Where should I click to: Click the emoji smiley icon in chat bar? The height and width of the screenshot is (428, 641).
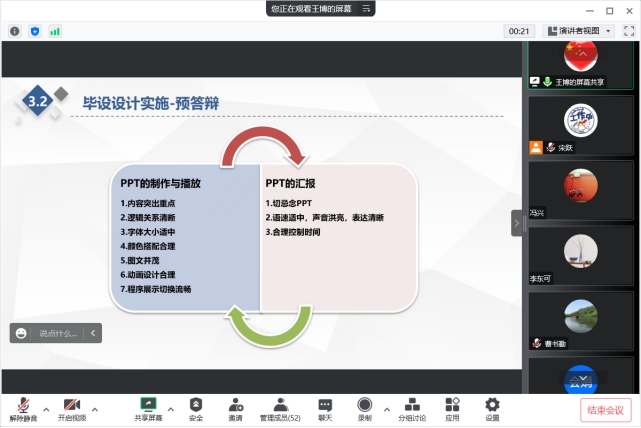click(x=20, y=334)
